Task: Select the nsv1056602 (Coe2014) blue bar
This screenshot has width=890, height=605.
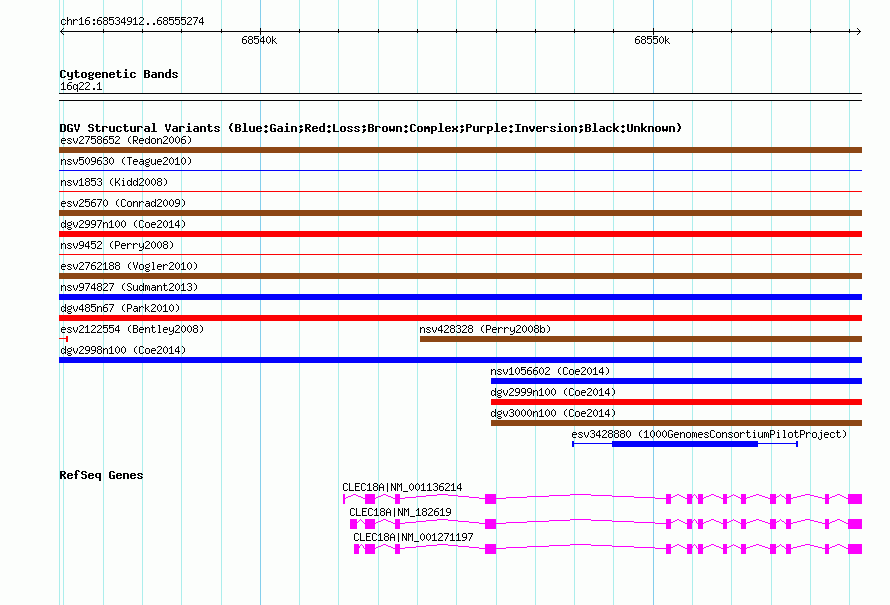Action: pyautogui.click(x=677, y=381)
